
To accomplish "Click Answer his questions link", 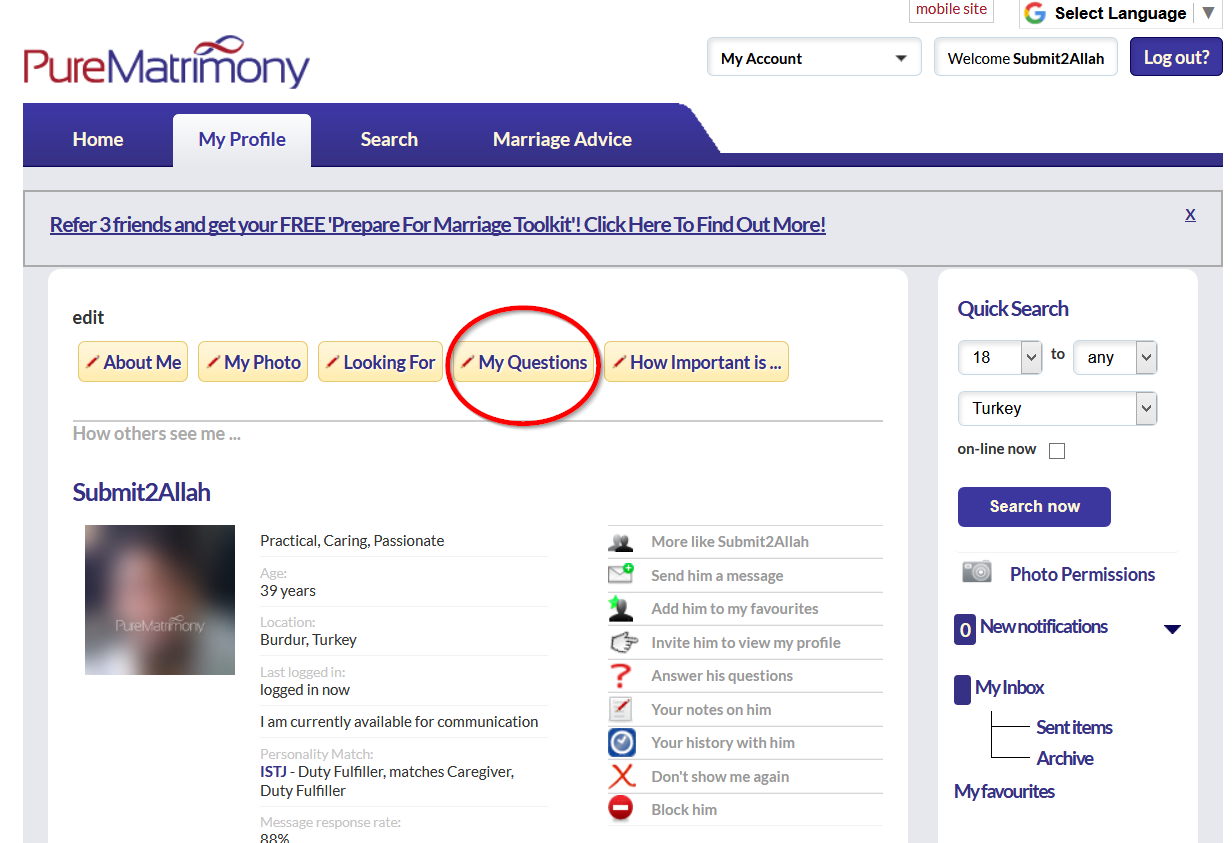I will [722, 675].
